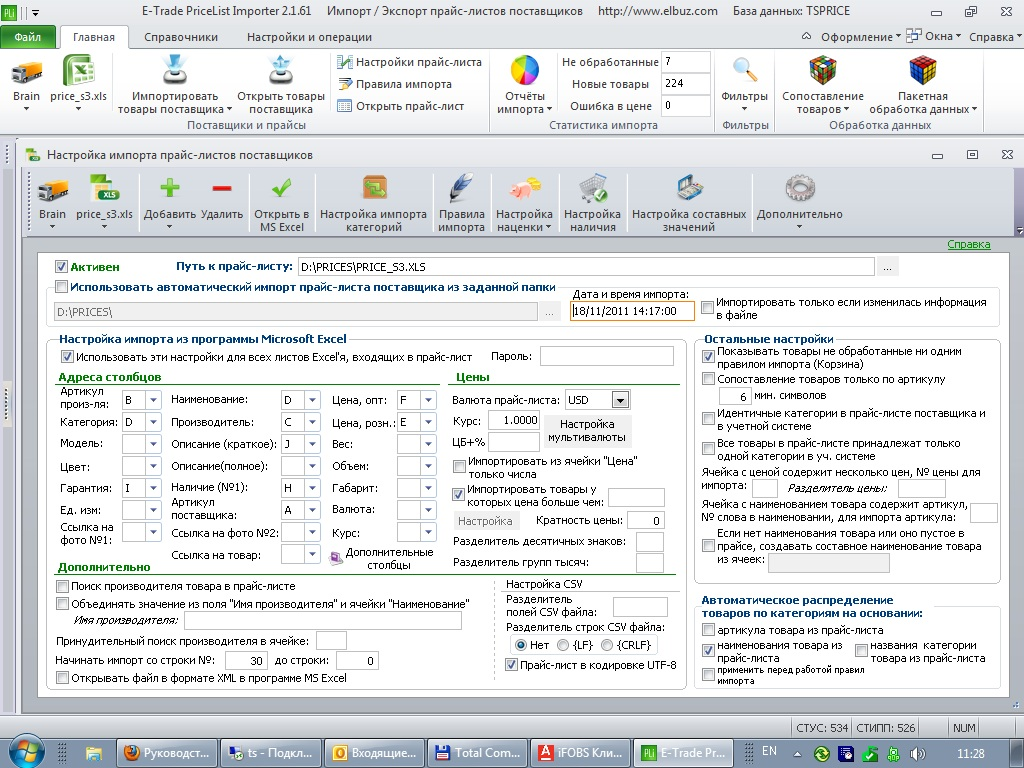The width and height of the screenshot is (1024, 768).
Task: Click the Путь к прайс-листу path field
Action: [586, 267]
